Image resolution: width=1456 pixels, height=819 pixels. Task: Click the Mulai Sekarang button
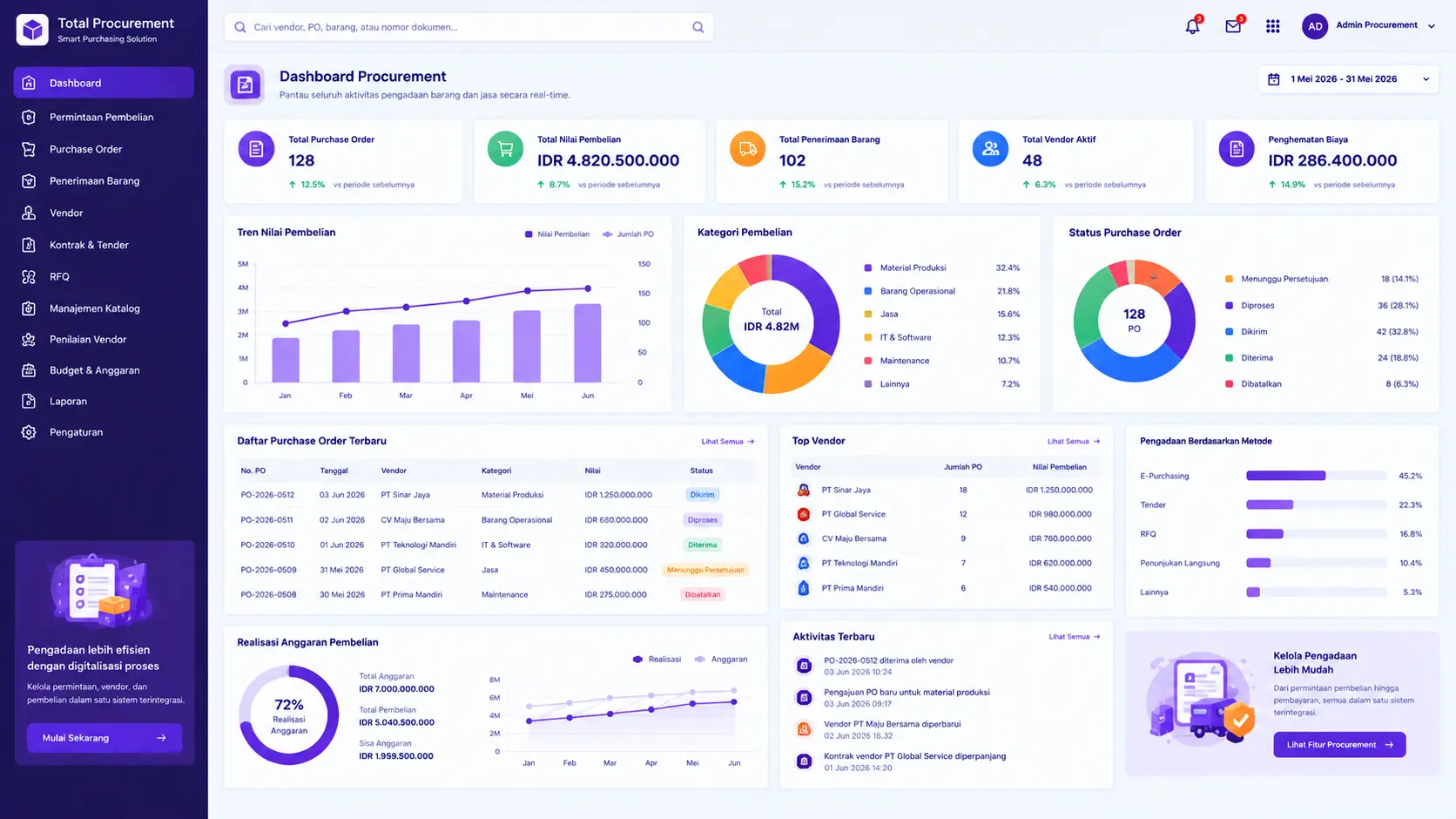[x=104, y=738]
